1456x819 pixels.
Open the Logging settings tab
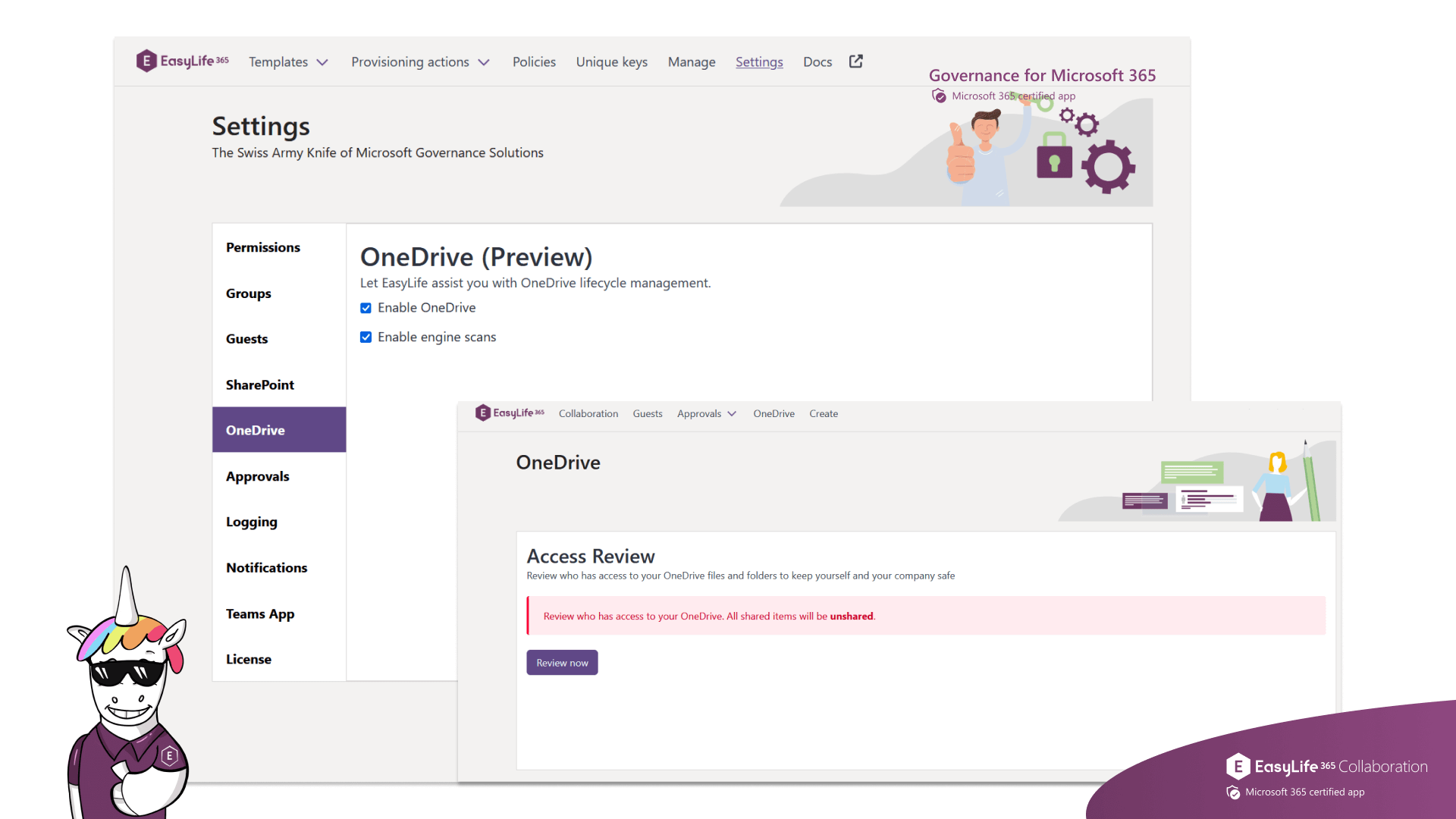[x=251, y=522]
